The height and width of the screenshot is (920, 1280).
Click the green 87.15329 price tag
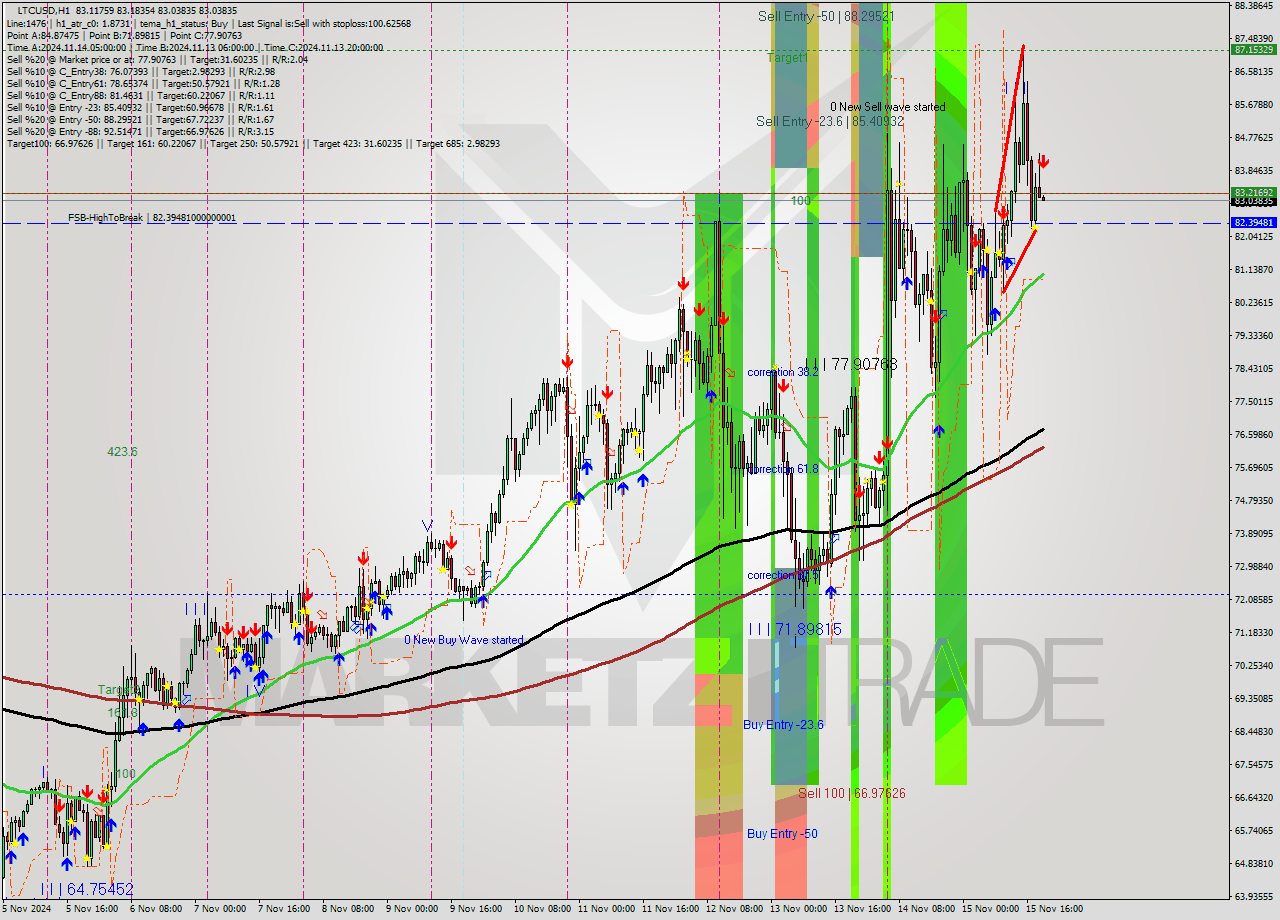[1253, 49]
